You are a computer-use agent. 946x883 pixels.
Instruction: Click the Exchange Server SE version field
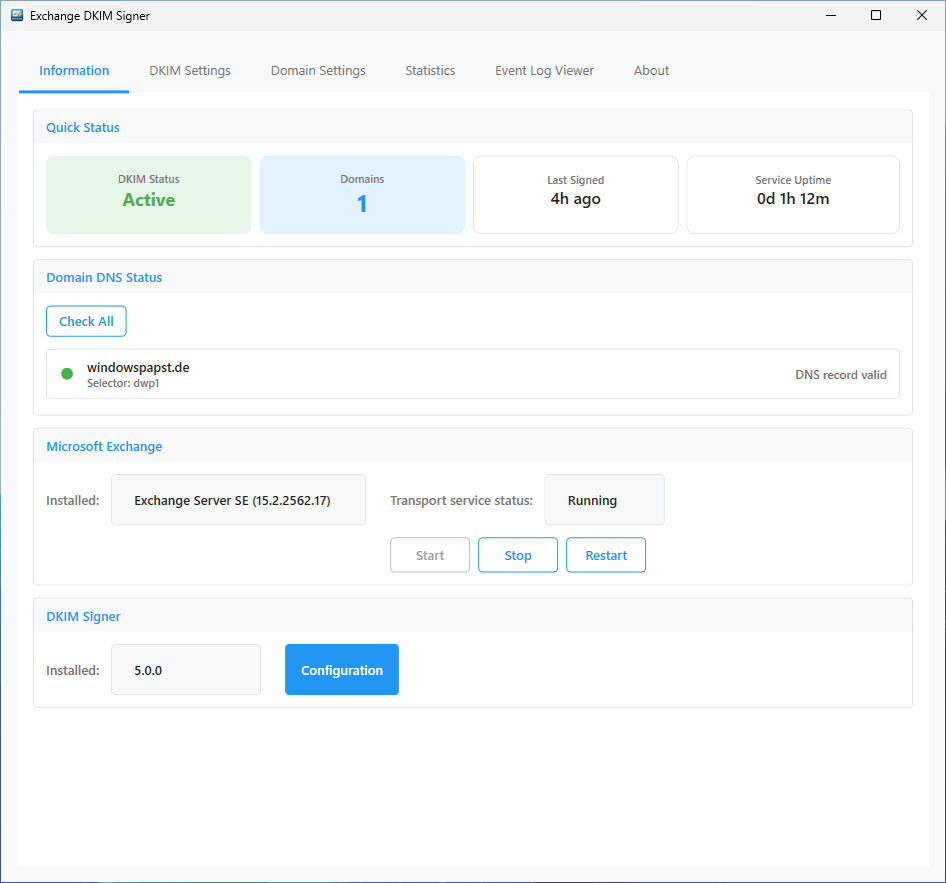(238, 500)
